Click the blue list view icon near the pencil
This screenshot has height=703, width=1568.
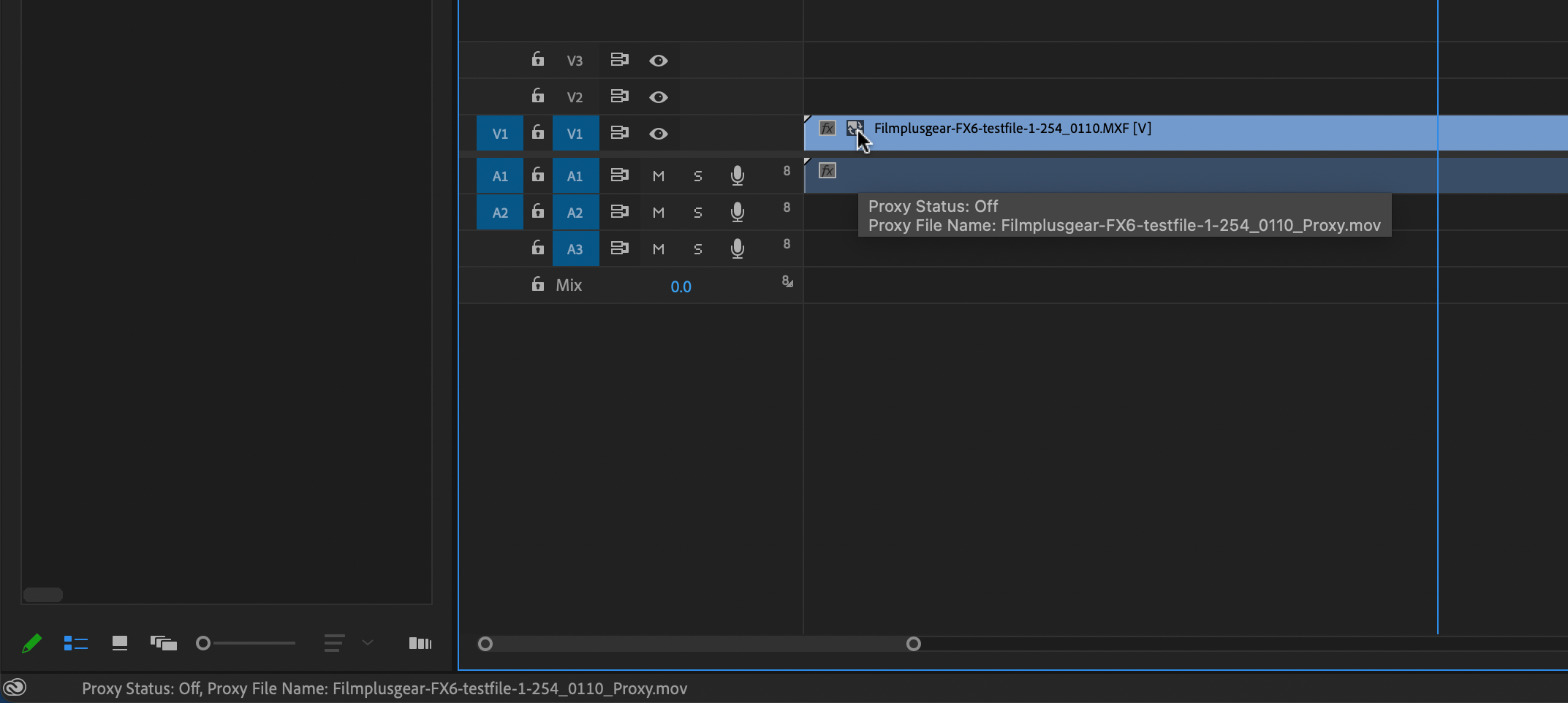click(x=75, y=643)
